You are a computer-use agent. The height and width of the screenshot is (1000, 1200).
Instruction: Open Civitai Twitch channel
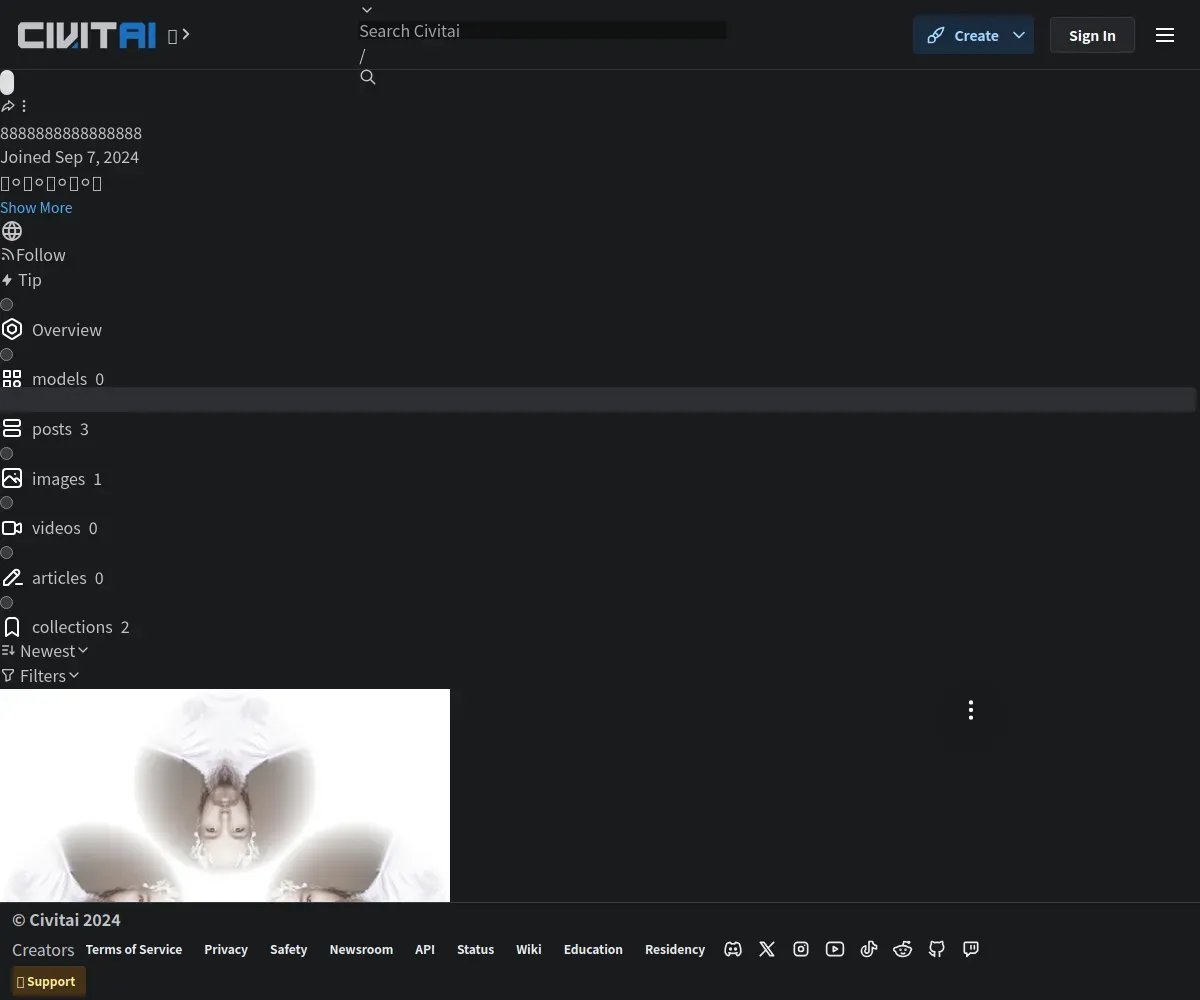pyautogui.click(x=971, y=950)
